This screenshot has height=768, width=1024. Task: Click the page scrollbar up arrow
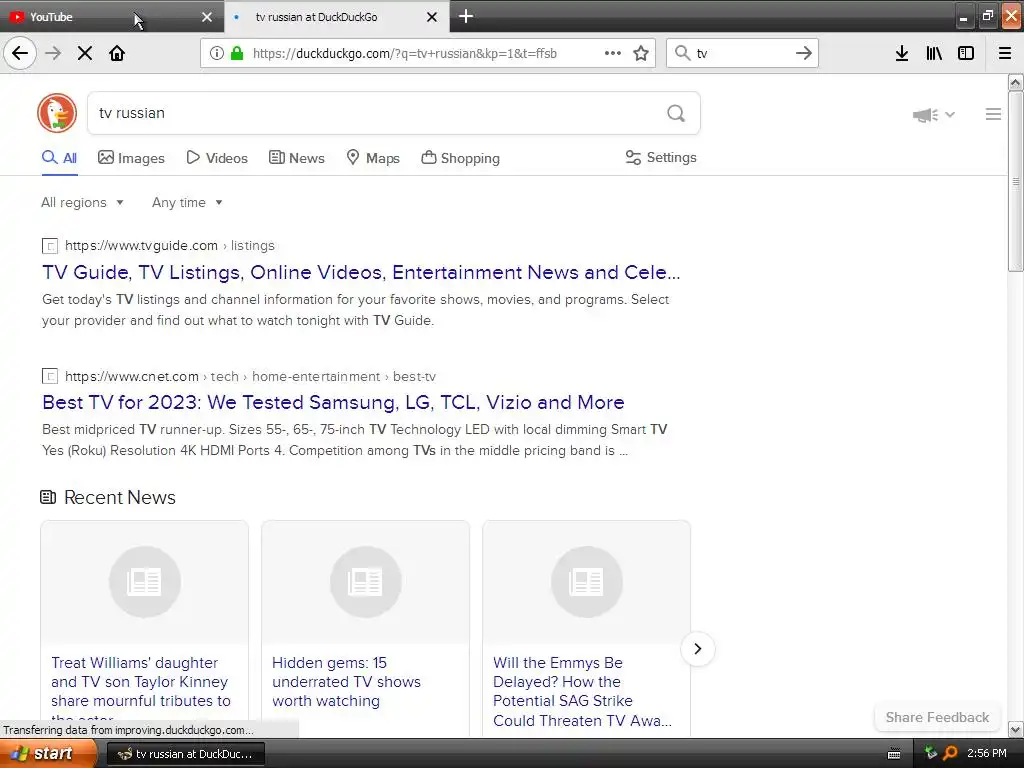click(1016, 82)
